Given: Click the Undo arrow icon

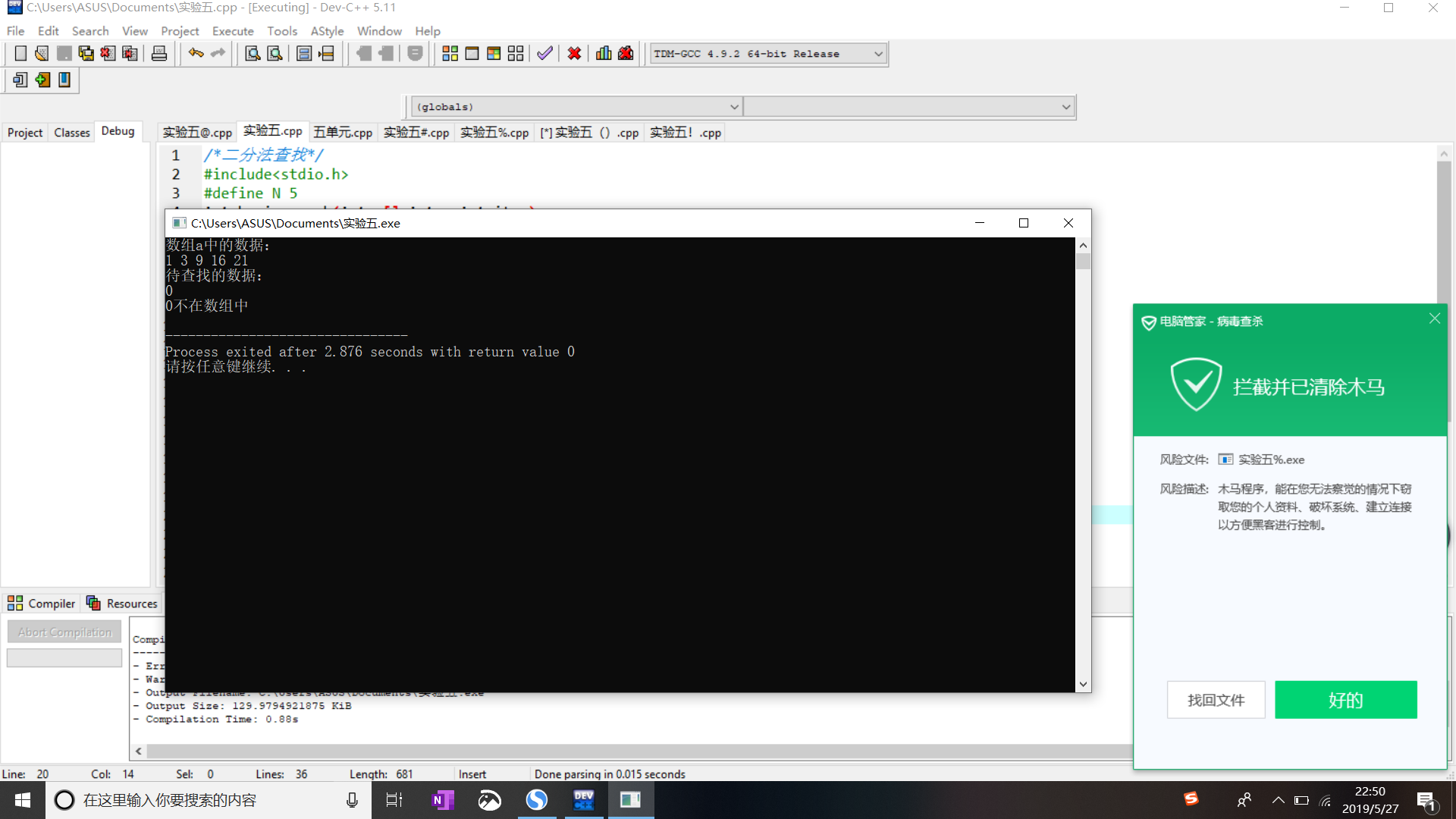Looking at the screenshot, I should coord(196,53).
